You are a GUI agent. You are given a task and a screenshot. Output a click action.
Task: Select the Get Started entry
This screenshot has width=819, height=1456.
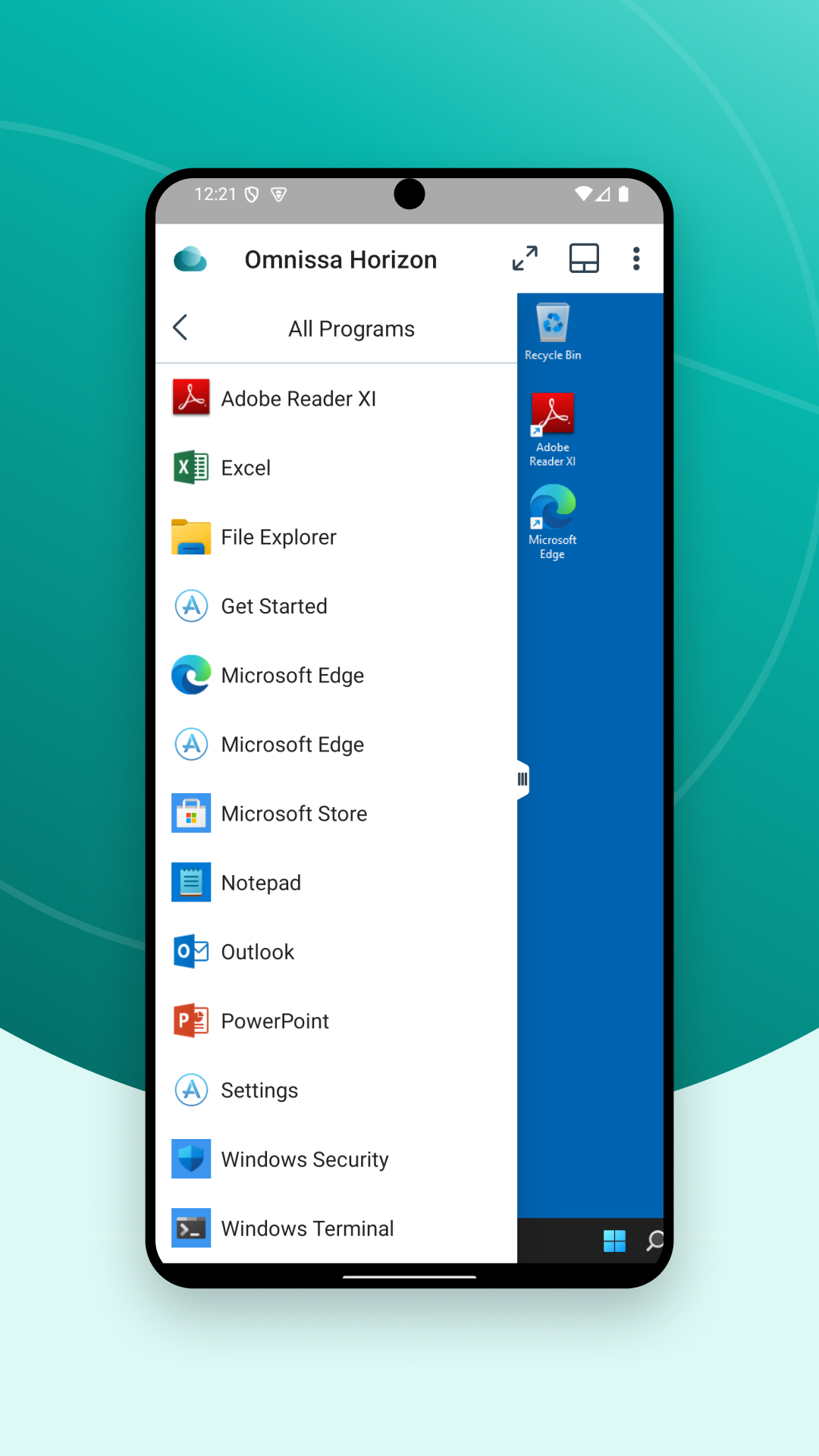(274, 606)
